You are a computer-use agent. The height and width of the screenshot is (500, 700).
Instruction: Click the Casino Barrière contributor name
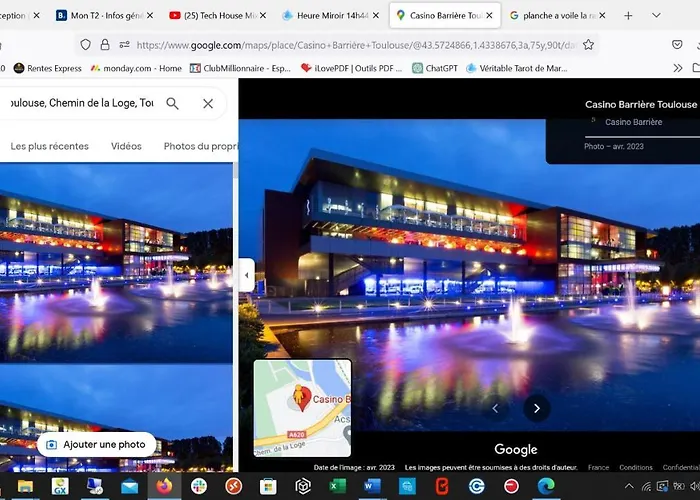click(633, 122)
